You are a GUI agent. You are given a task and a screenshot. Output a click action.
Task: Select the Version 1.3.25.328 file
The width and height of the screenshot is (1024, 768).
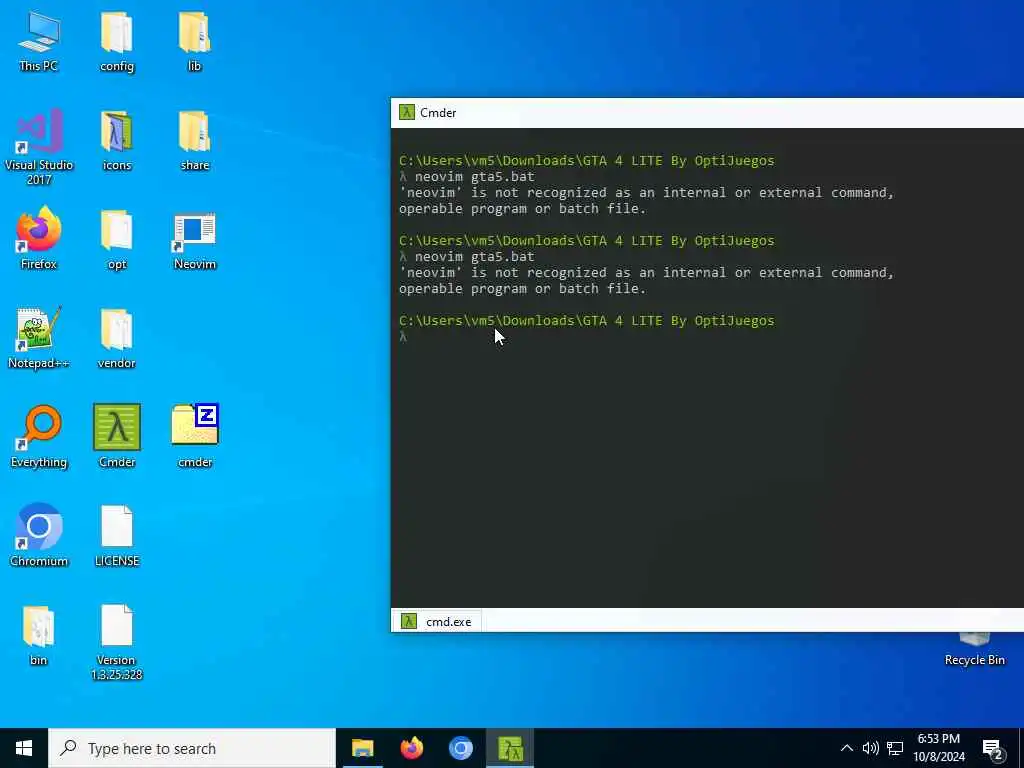point(117,643)
